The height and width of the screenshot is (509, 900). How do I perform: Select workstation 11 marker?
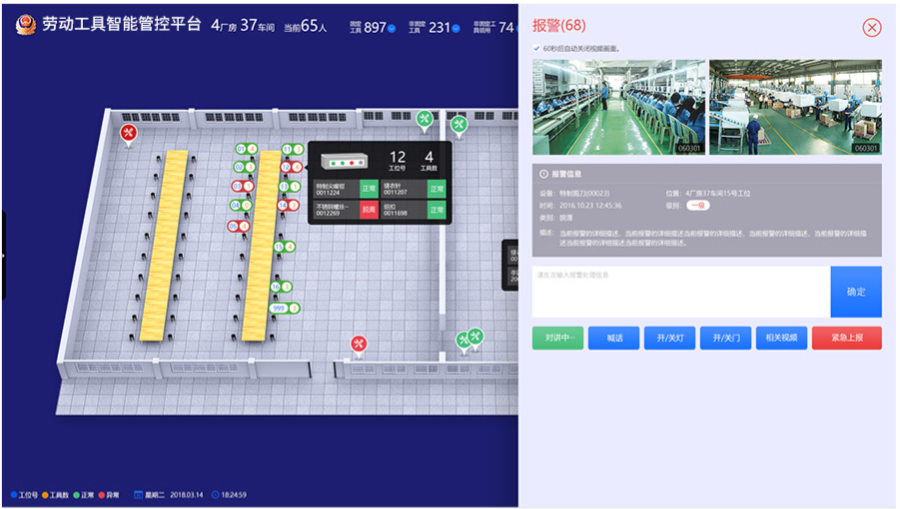pyautogui.click(x=292, y=149)
